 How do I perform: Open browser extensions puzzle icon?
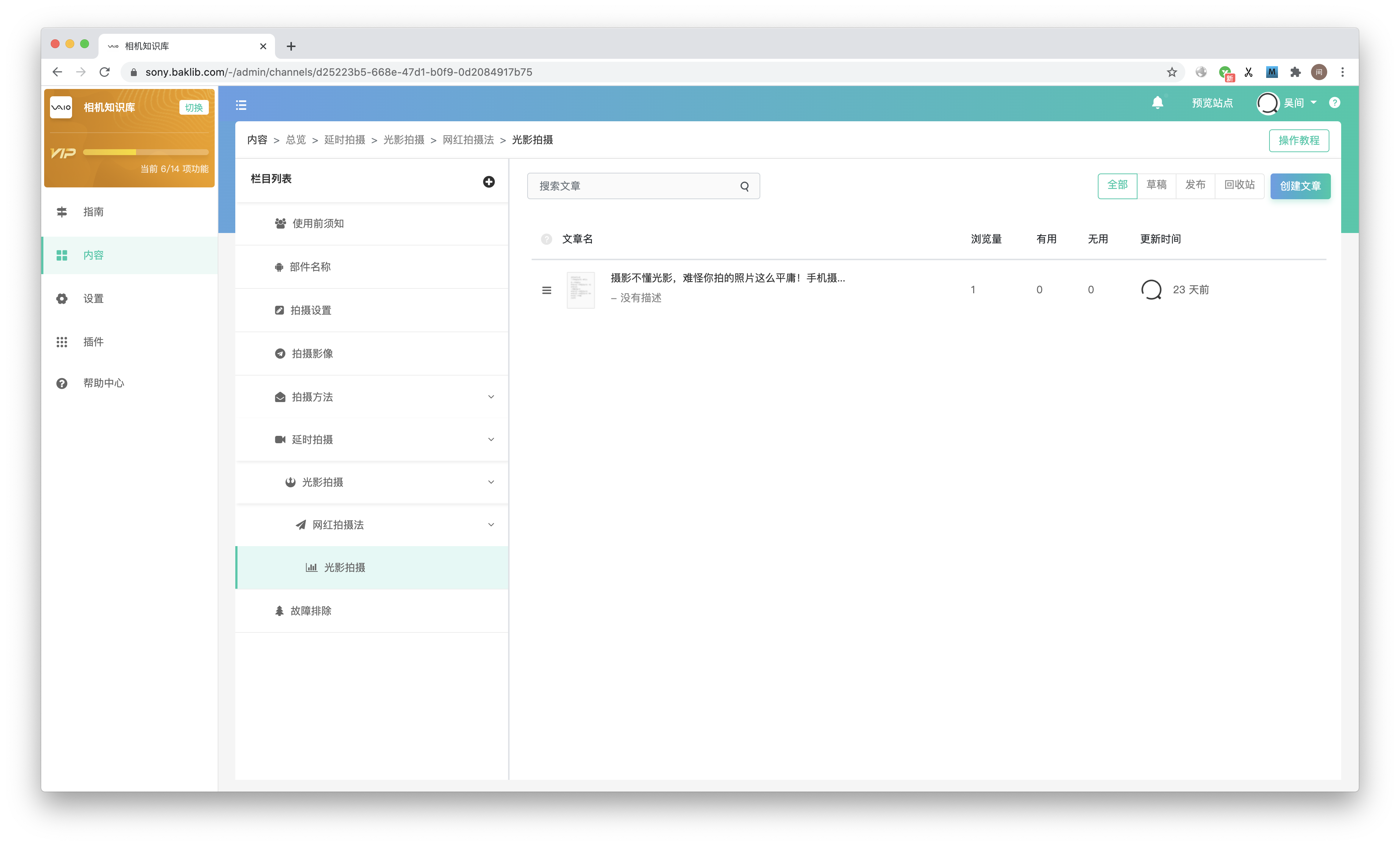[x=1296, y=72]
